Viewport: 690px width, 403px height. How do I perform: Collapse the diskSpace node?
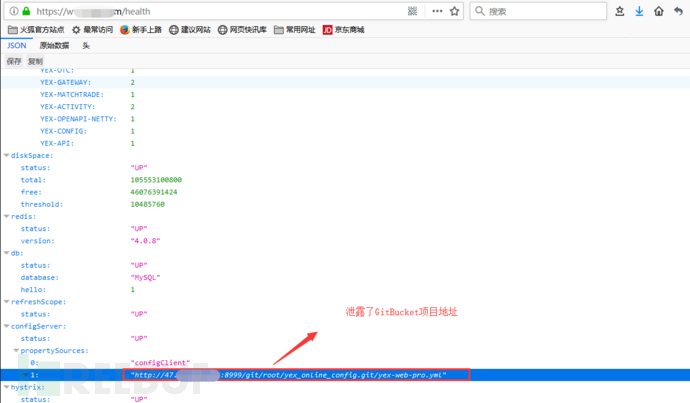[7, 155]
